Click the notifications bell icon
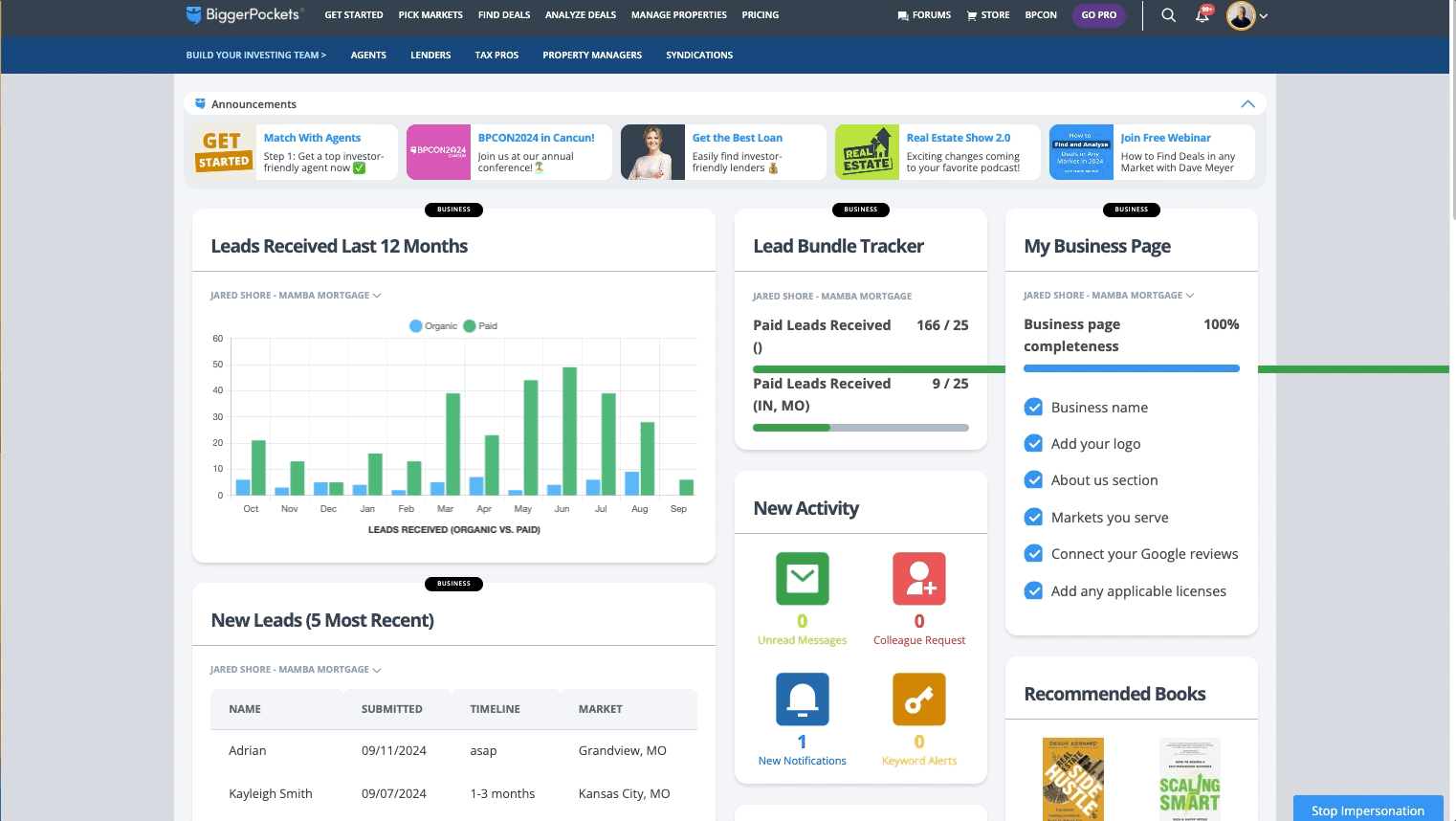Viewport: 1456px width, 821px height. 1202,15
